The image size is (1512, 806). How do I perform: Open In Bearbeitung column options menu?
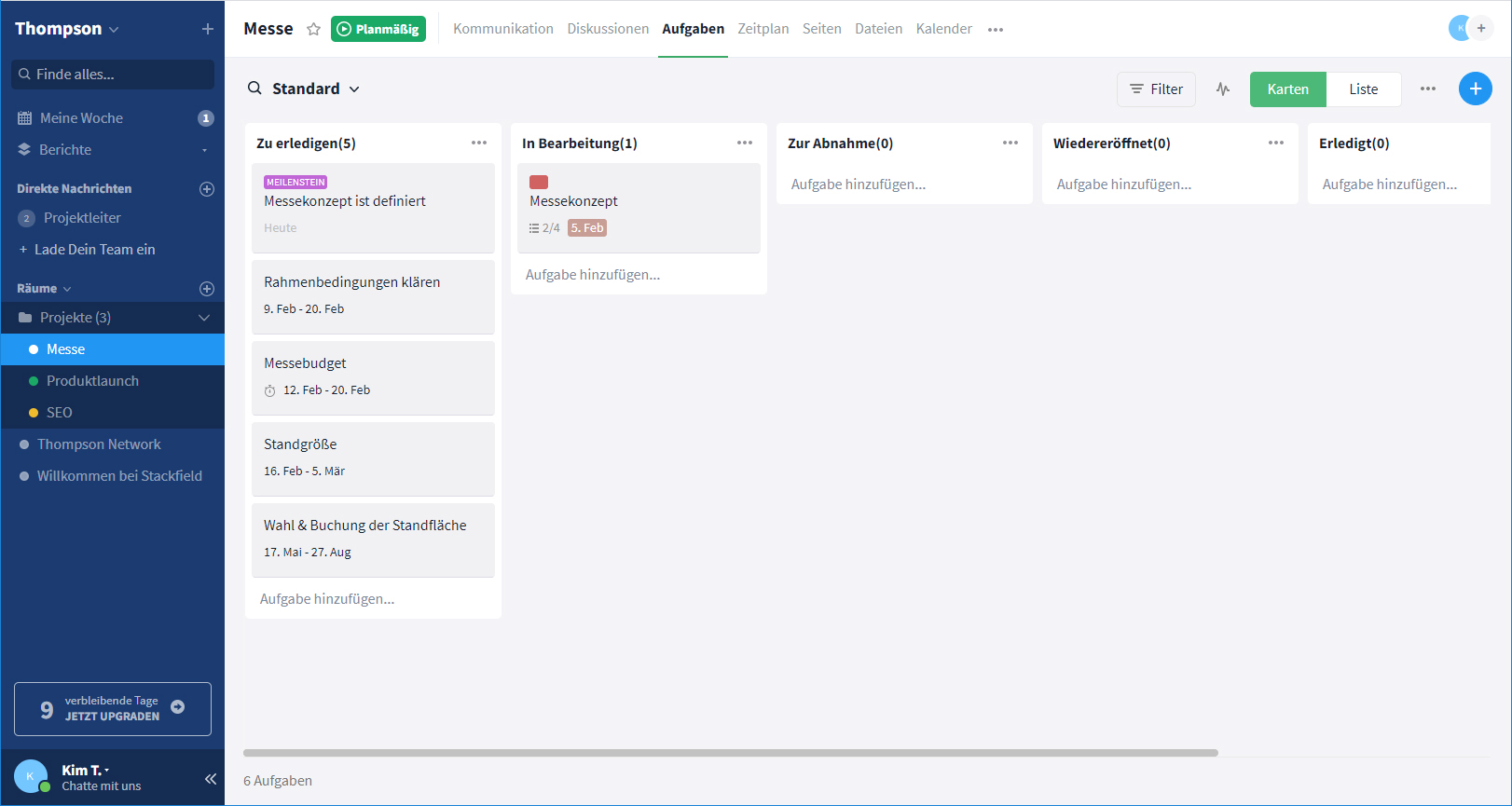point(745,143)
